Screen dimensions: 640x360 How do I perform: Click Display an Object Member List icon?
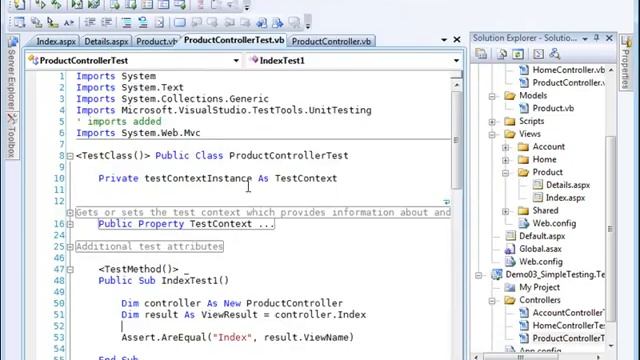tap(19, 22)
